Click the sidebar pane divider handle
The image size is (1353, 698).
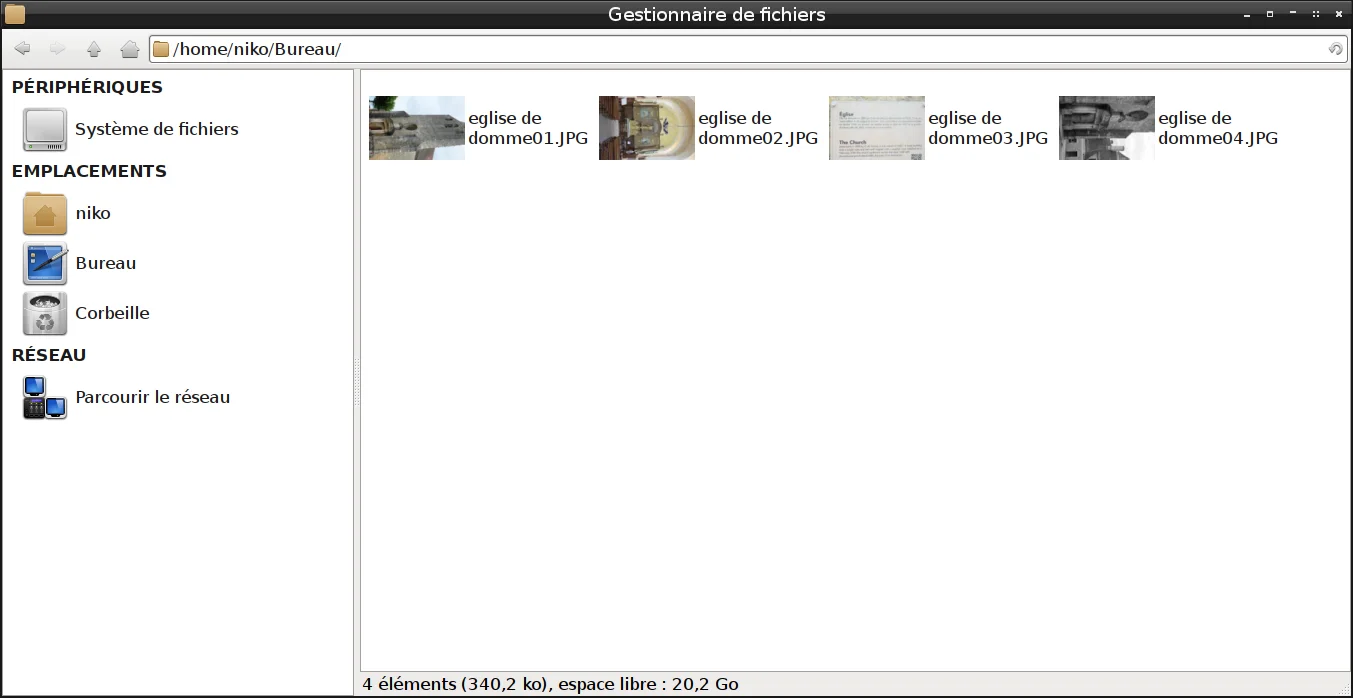357,381
